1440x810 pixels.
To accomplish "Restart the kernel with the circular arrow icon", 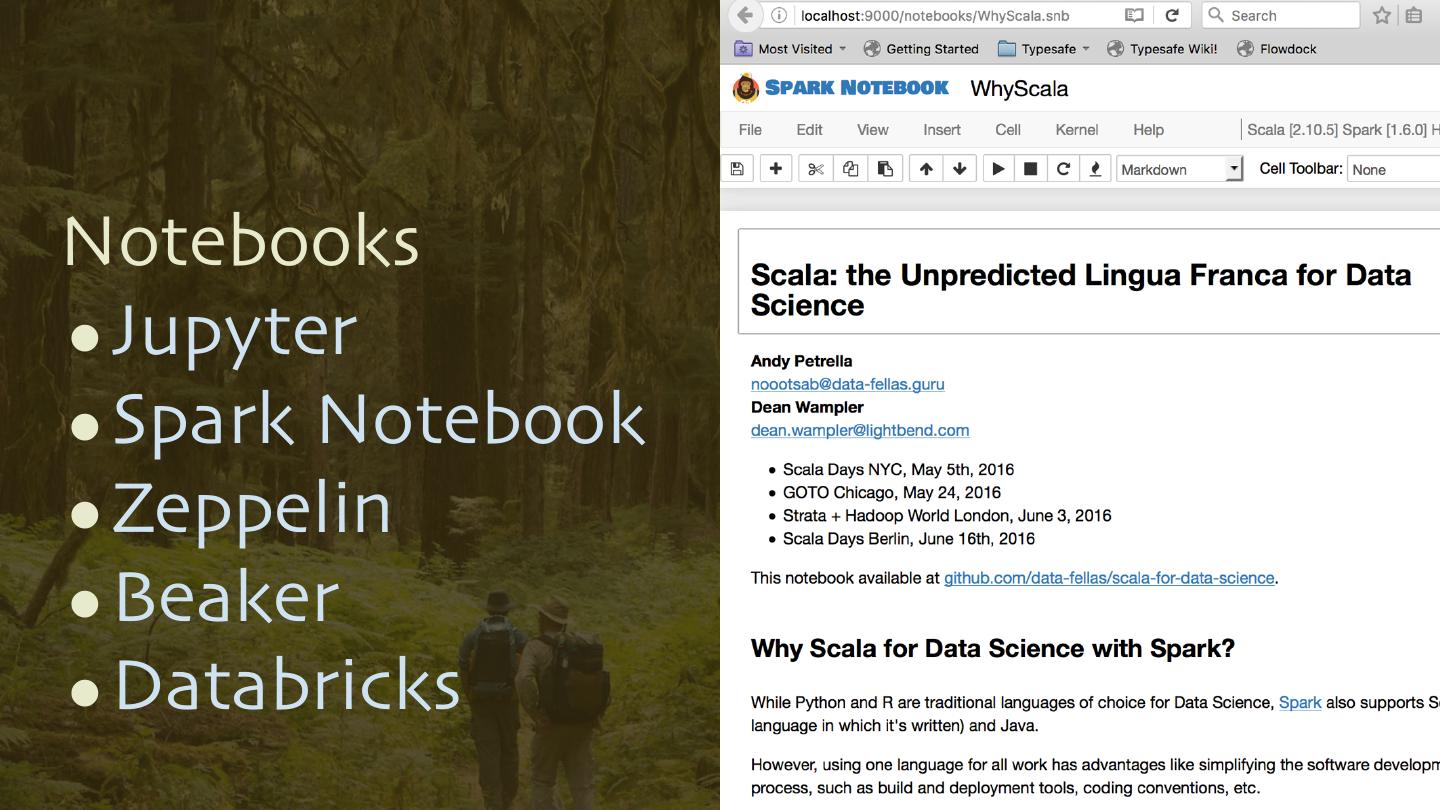I will (1063, 169).
